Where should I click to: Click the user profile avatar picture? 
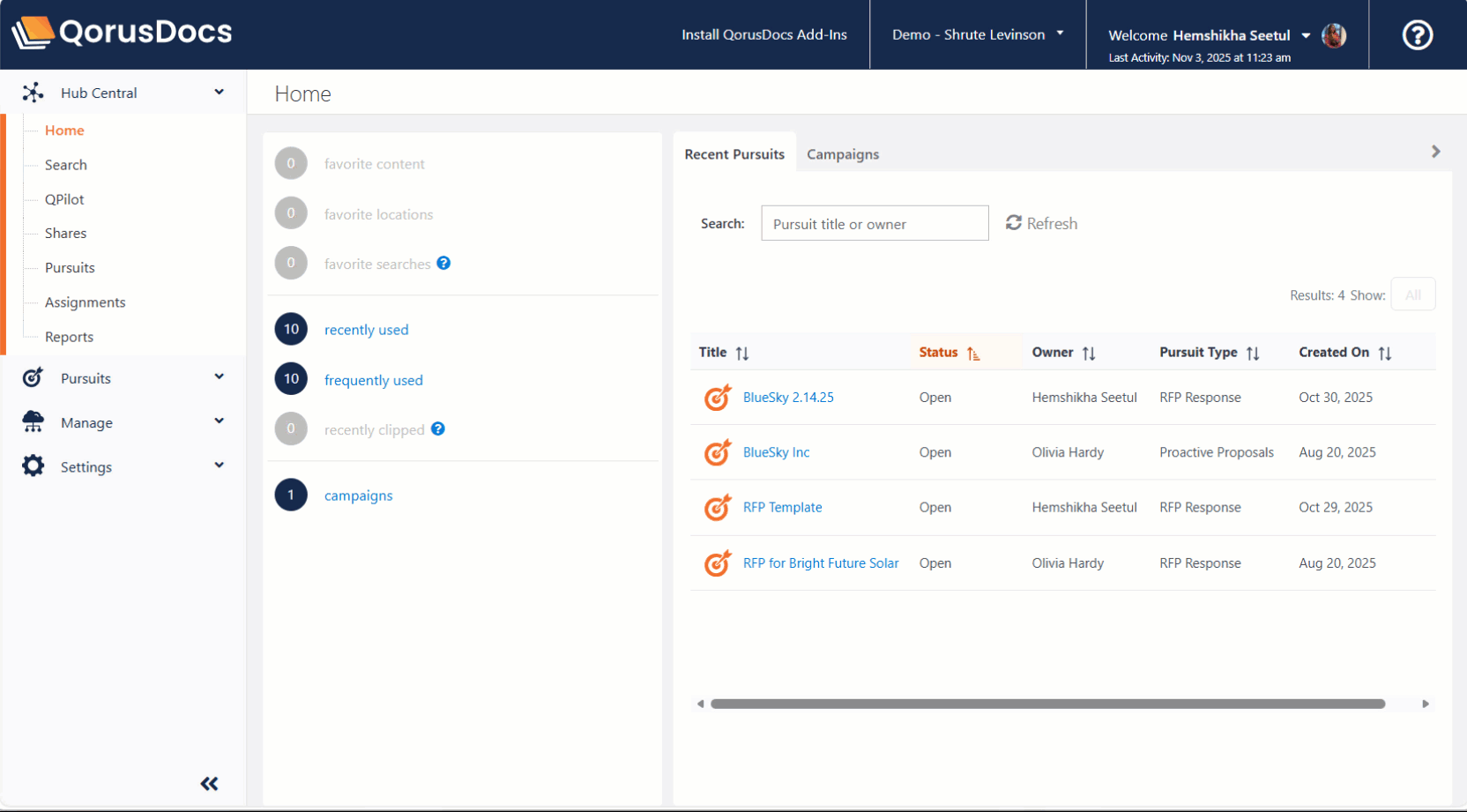[1334, 35]
